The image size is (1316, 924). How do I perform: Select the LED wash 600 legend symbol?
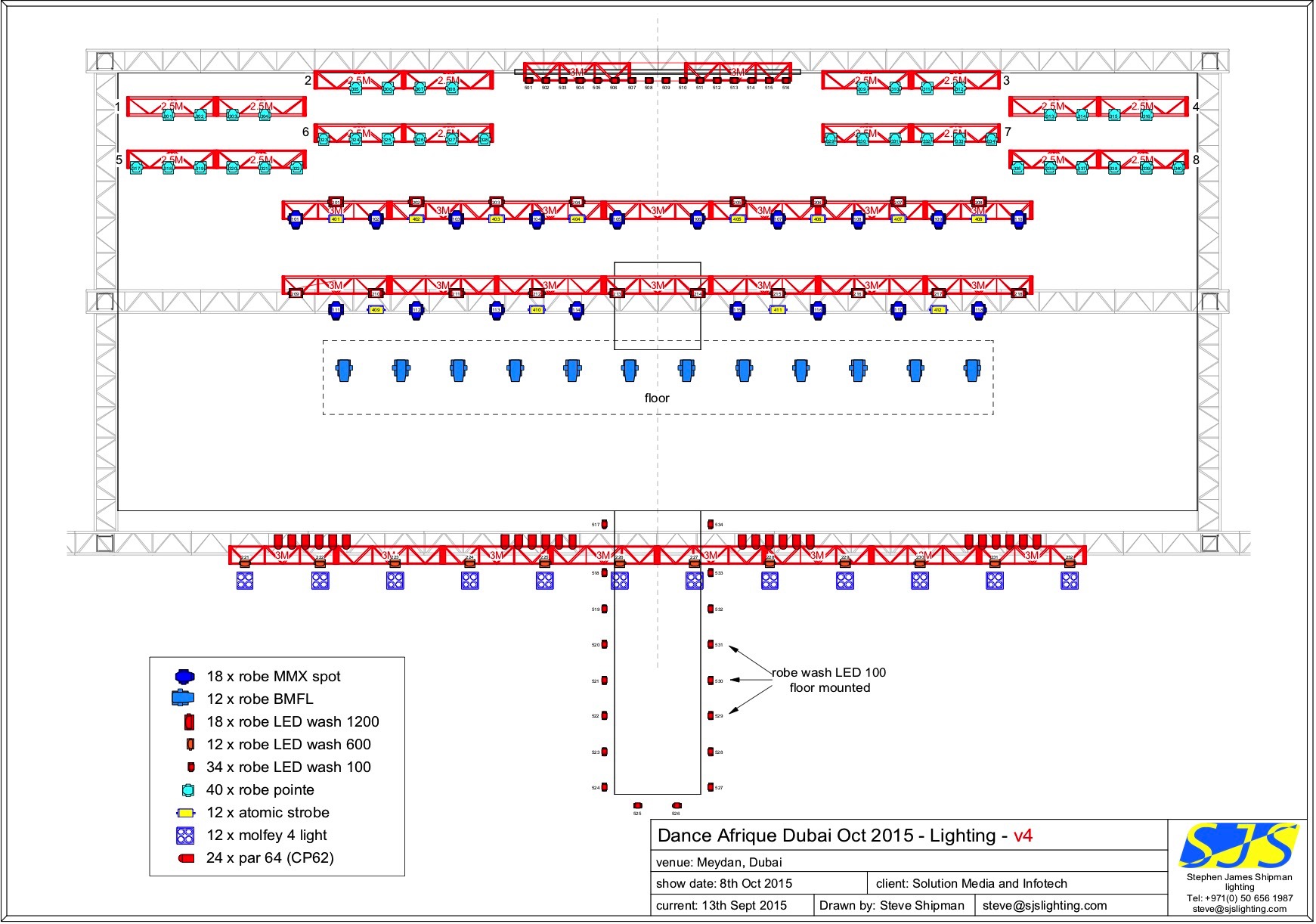point(190,744)
